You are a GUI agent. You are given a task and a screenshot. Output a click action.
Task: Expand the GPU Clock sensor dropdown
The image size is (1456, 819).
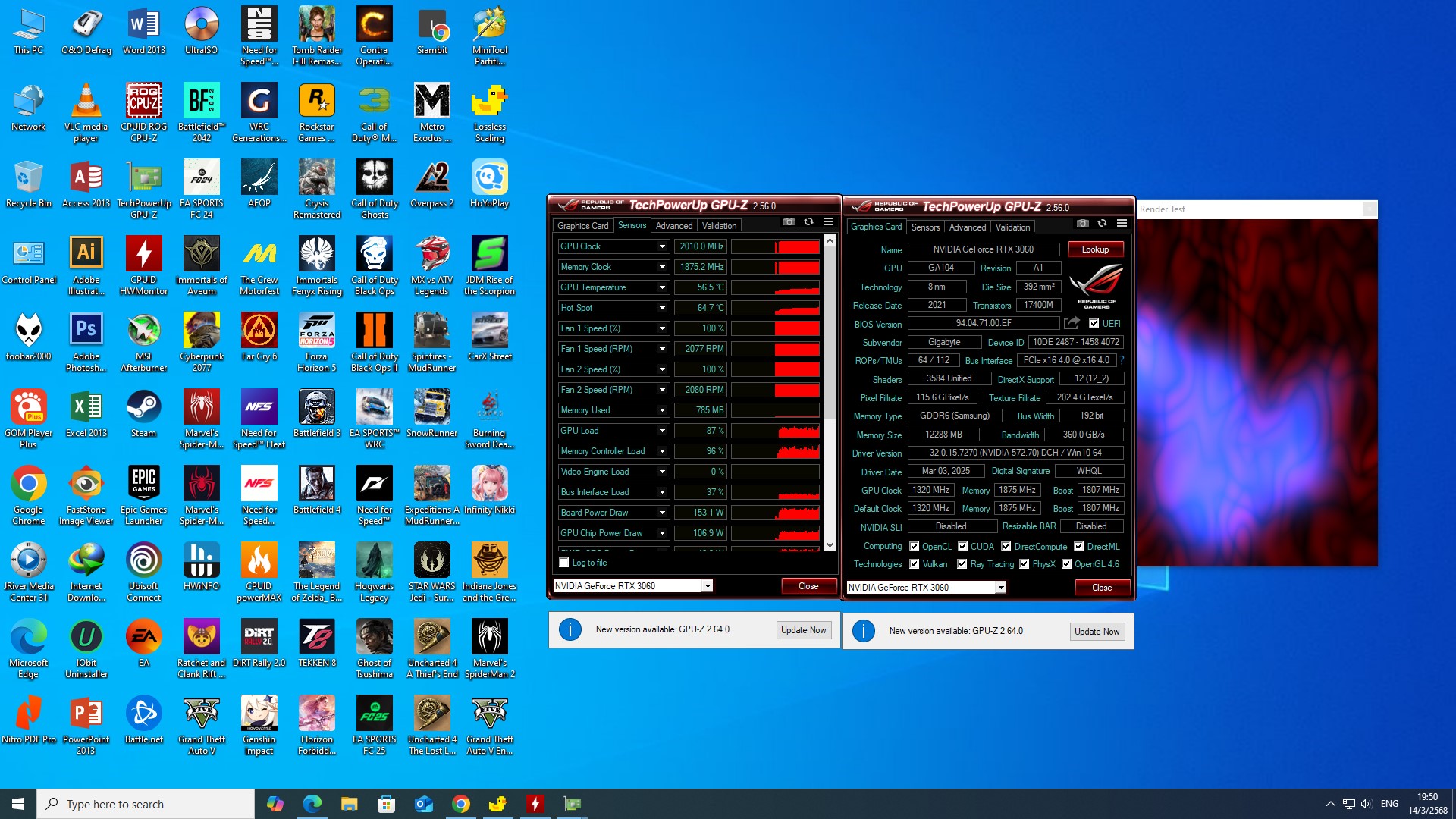[662, 246]
